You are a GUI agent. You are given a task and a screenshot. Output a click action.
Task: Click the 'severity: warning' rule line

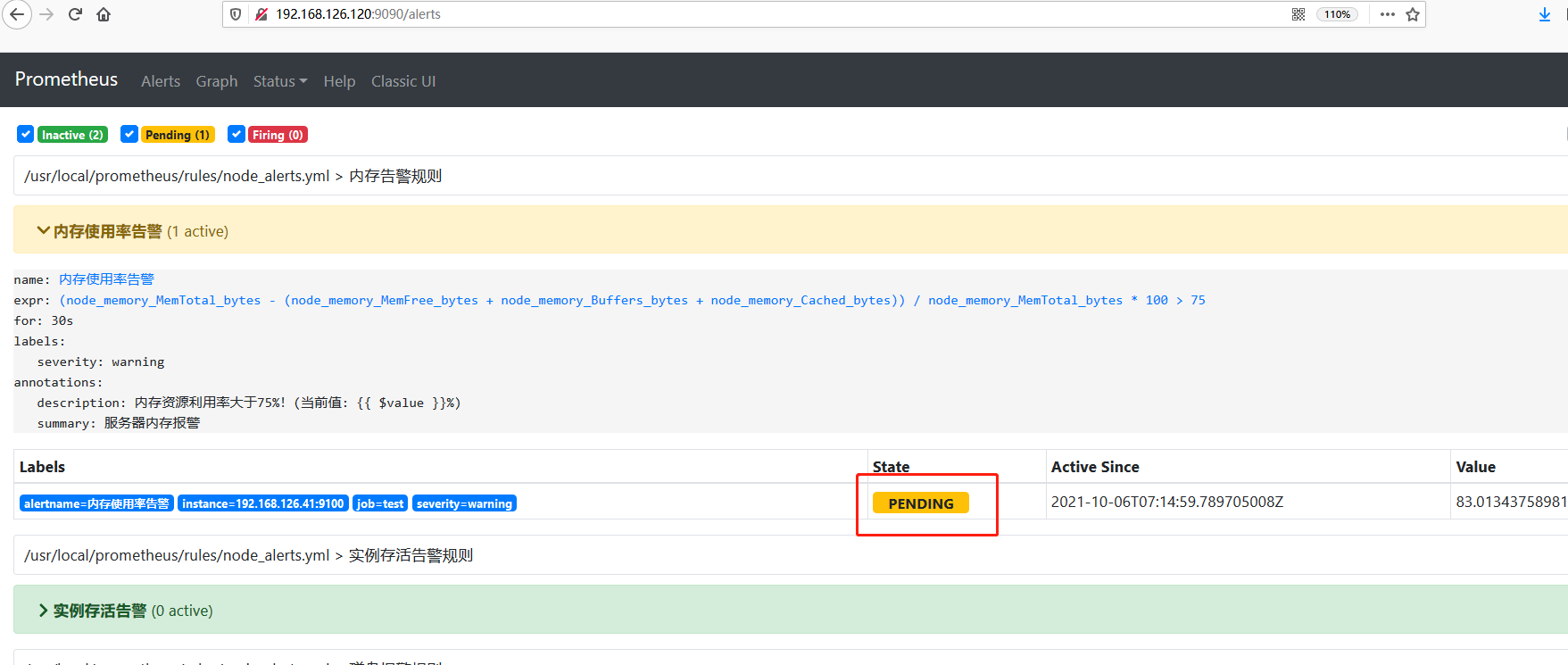click(x=101, y=362)
